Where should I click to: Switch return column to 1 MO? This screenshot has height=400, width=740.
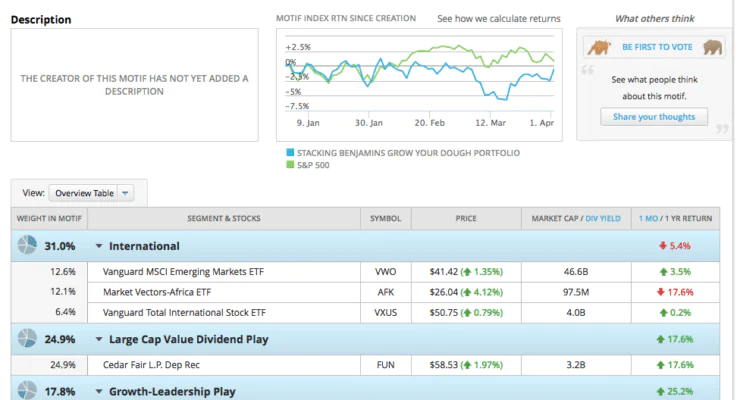click(x=648, y=218)
